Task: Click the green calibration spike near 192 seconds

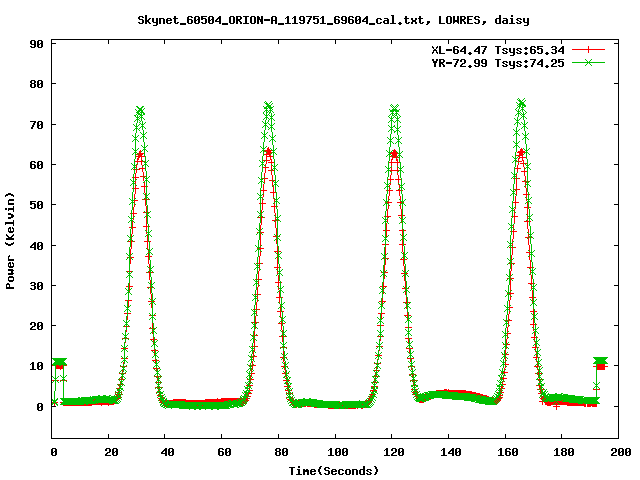Action: pos(600,361)
